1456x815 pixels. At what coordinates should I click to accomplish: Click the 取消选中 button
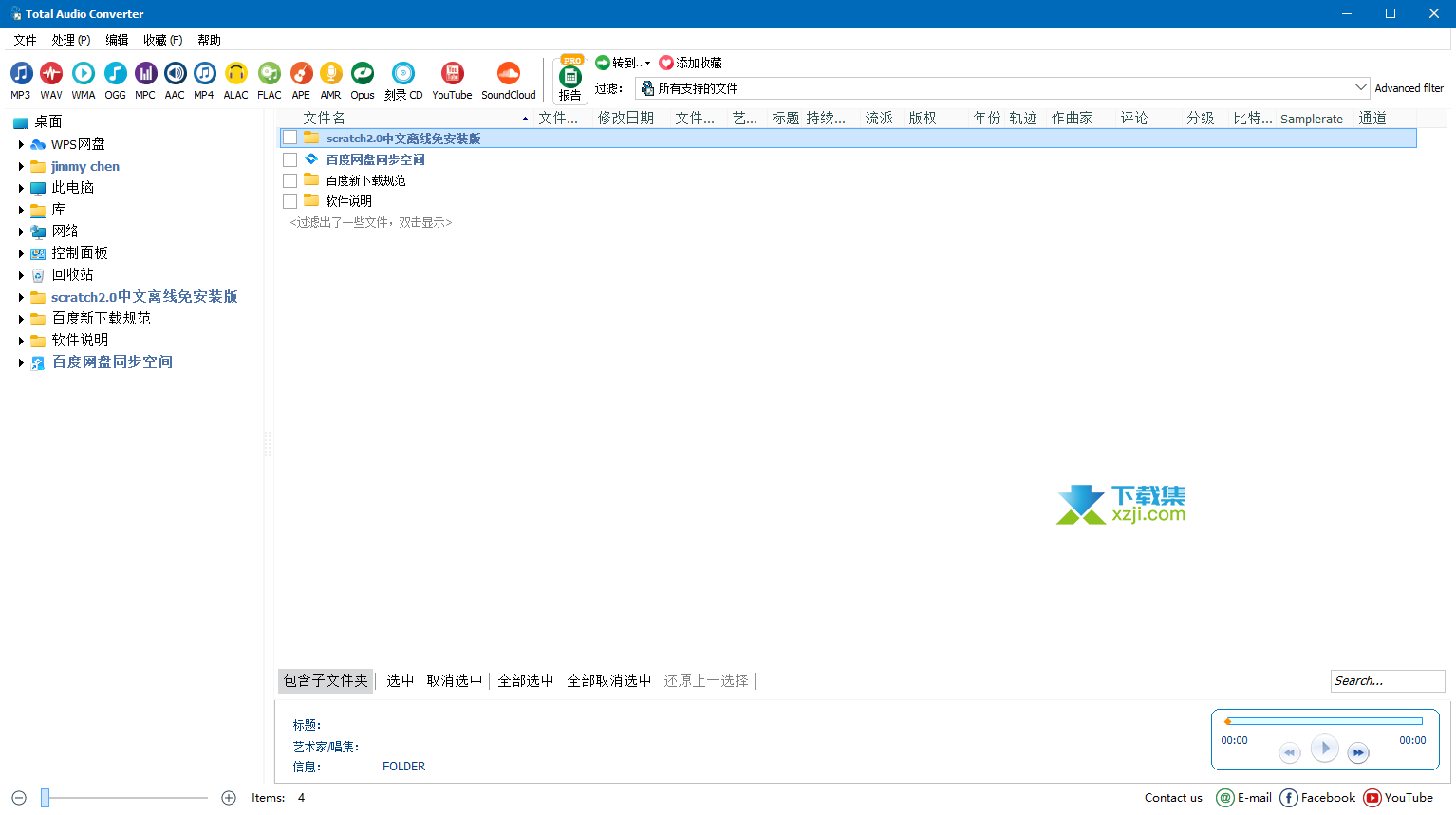tap(455, 680)
